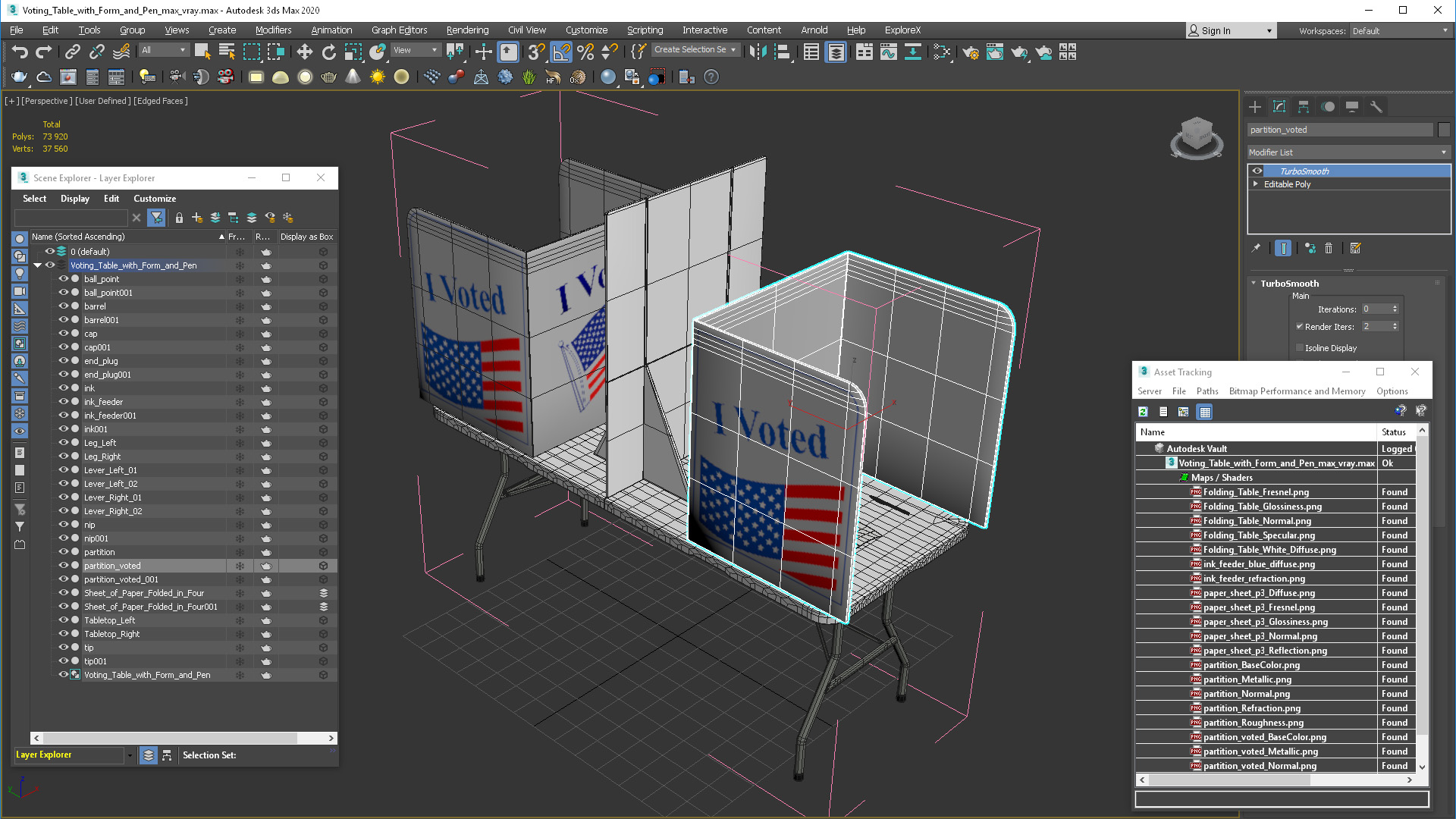Select the Select and Rotate tool
The width and height of the screenshot is (1456, 819).
pos(328,52)
